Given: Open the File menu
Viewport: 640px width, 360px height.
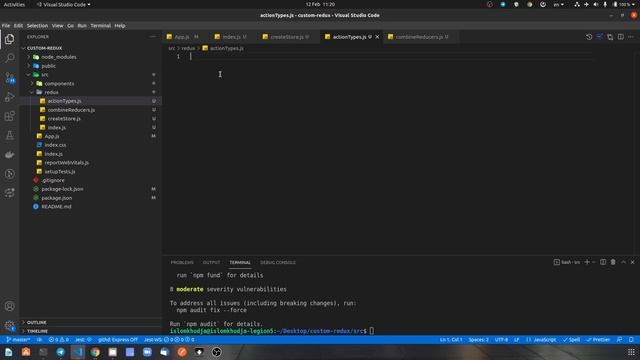Looking at the screenshot, I should tap(6, 25).
